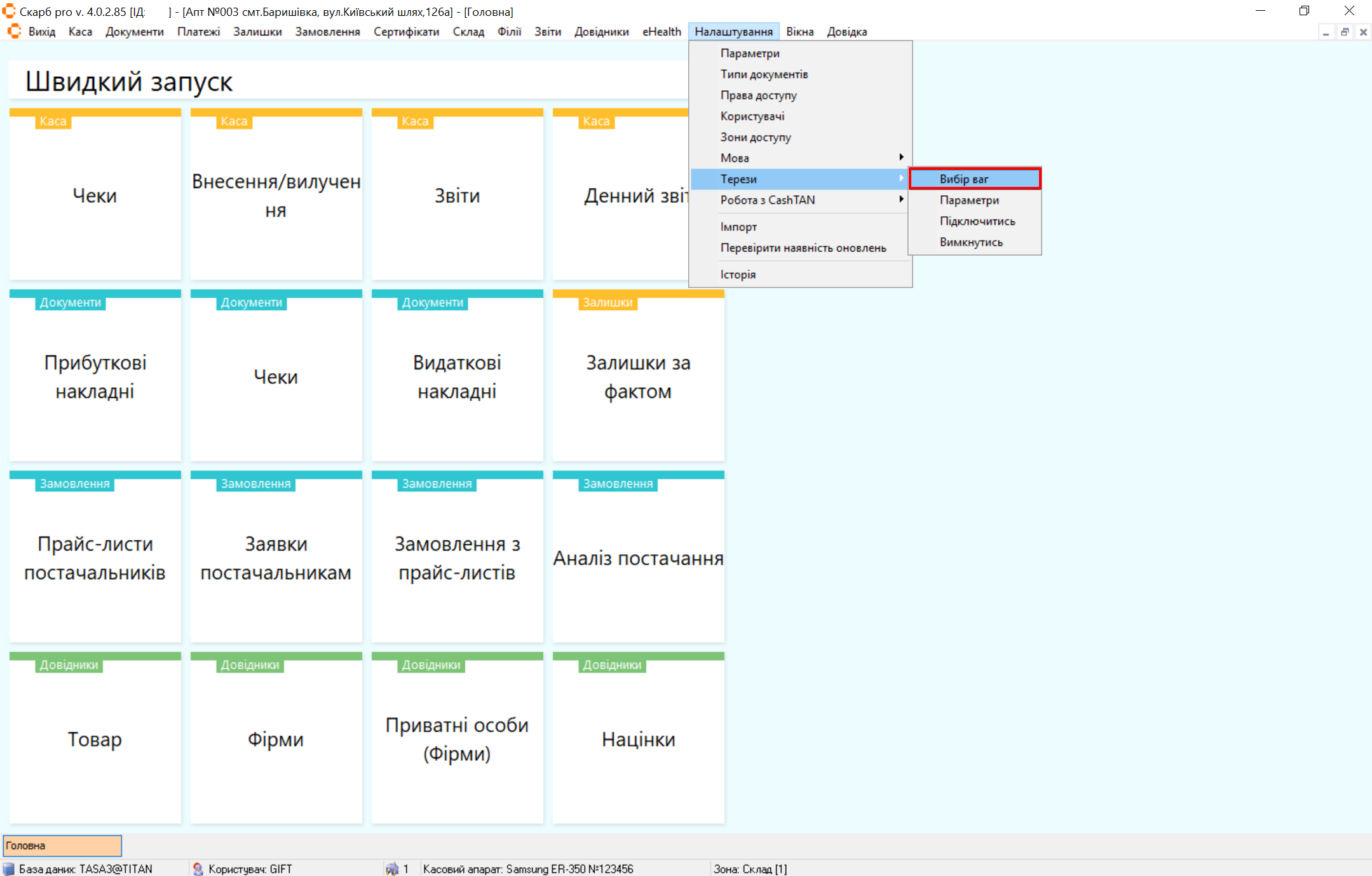Click the cash register icon in status bar
The height and width of the screenshot is (876, 1372).
[x=392, y=868]
